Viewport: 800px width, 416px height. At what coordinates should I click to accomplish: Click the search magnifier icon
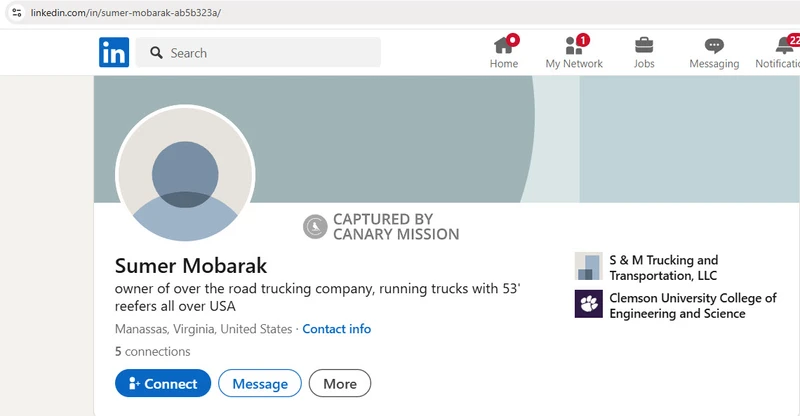pyautogui.click(x=157, y=53)
